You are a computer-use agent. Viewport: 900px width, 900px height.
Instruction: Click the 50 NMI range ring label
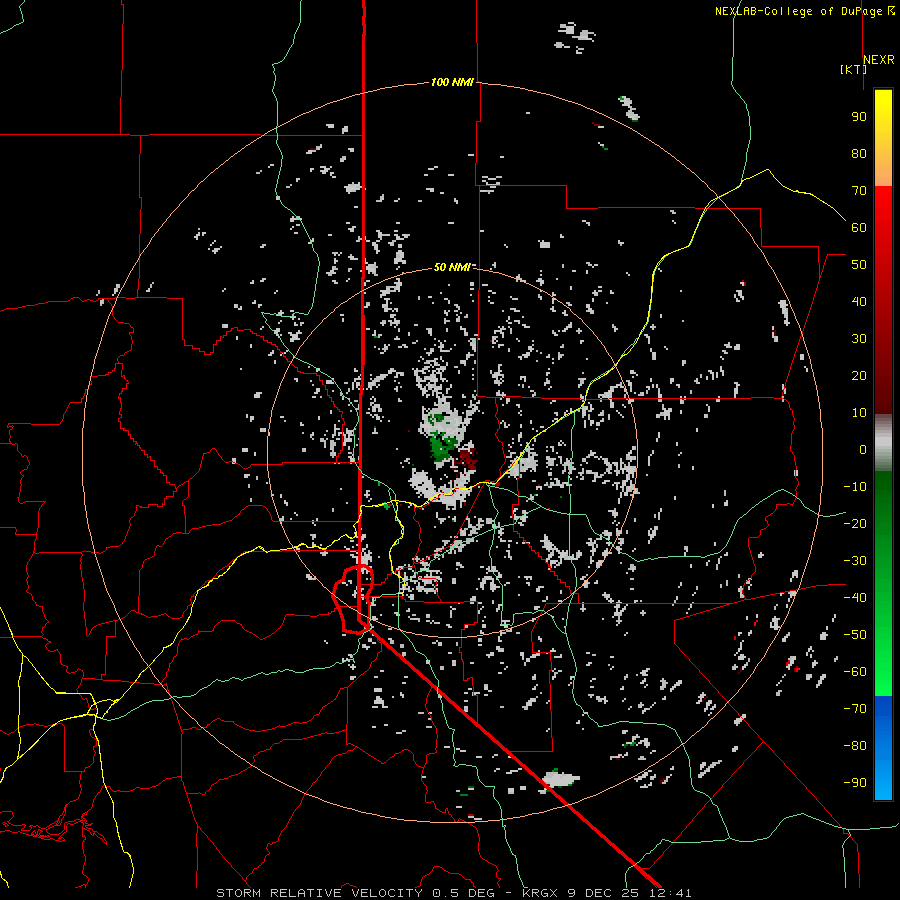click(452, 267)
